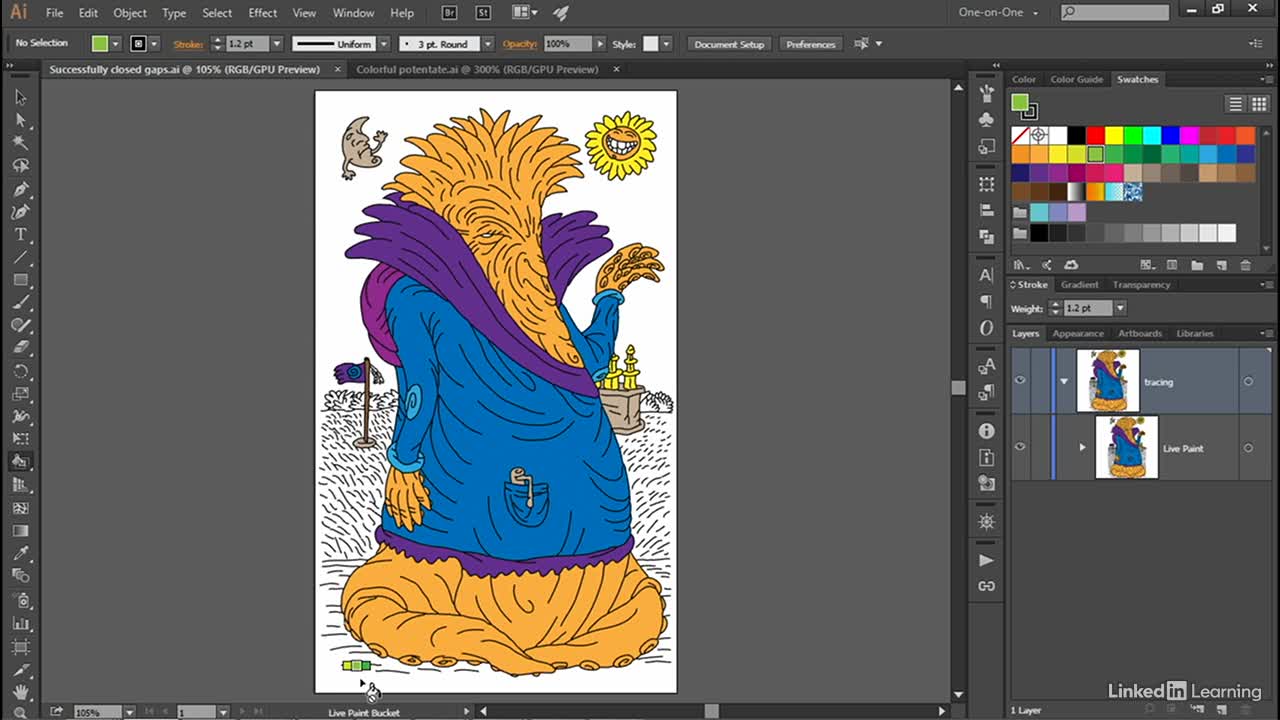
Task: Select the Magic Wand tool
Action: 20,143
